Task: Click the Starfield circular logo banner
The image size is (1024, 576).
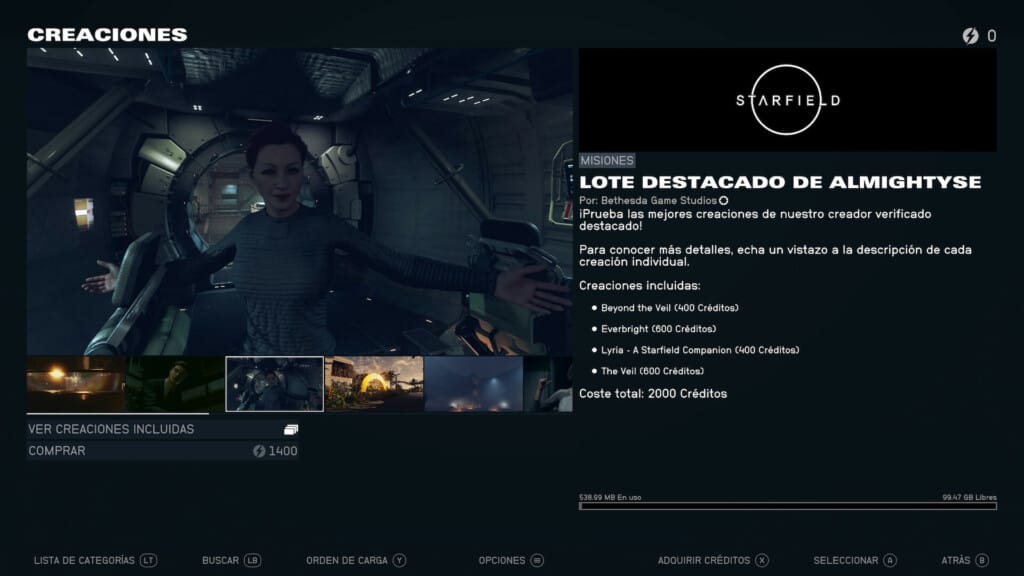Action: point(787,100)
